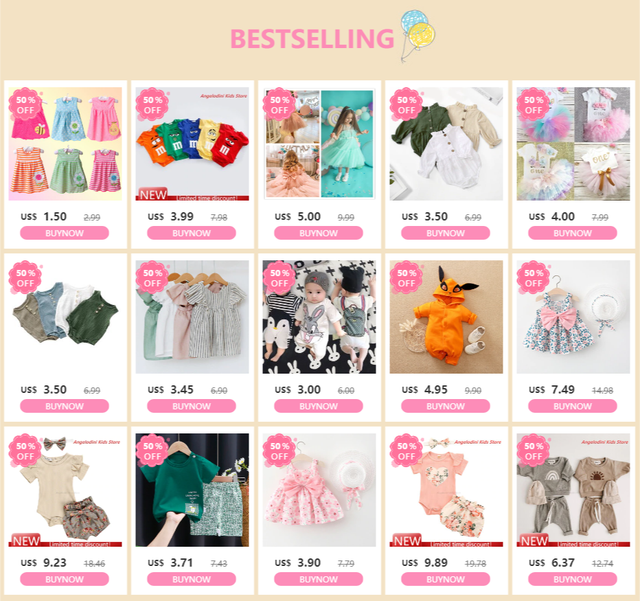640x601 pixels.
Task: Open the colorful baby dresses product image
Action: [65, 144]
